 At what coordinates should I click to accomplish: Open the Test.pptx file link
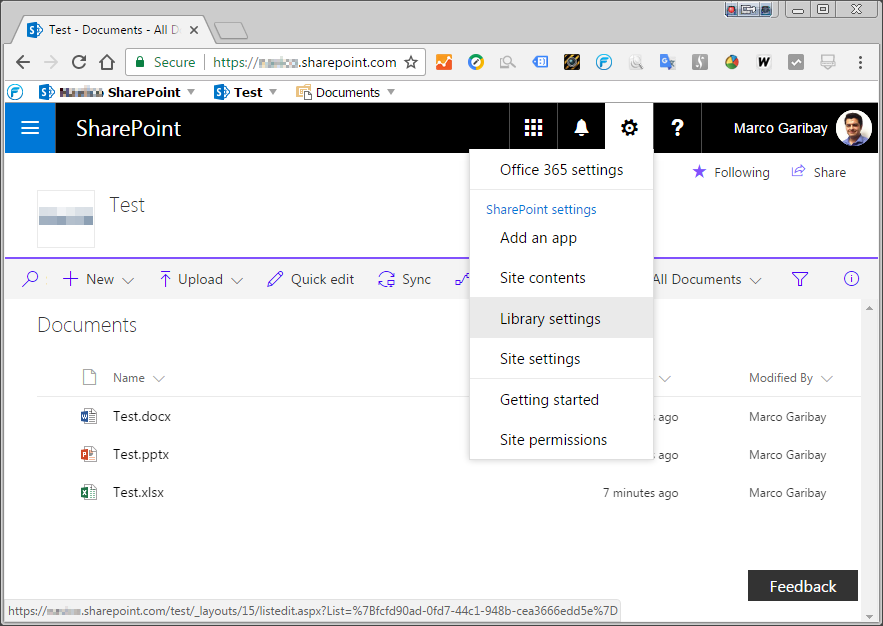pos(141,454)
